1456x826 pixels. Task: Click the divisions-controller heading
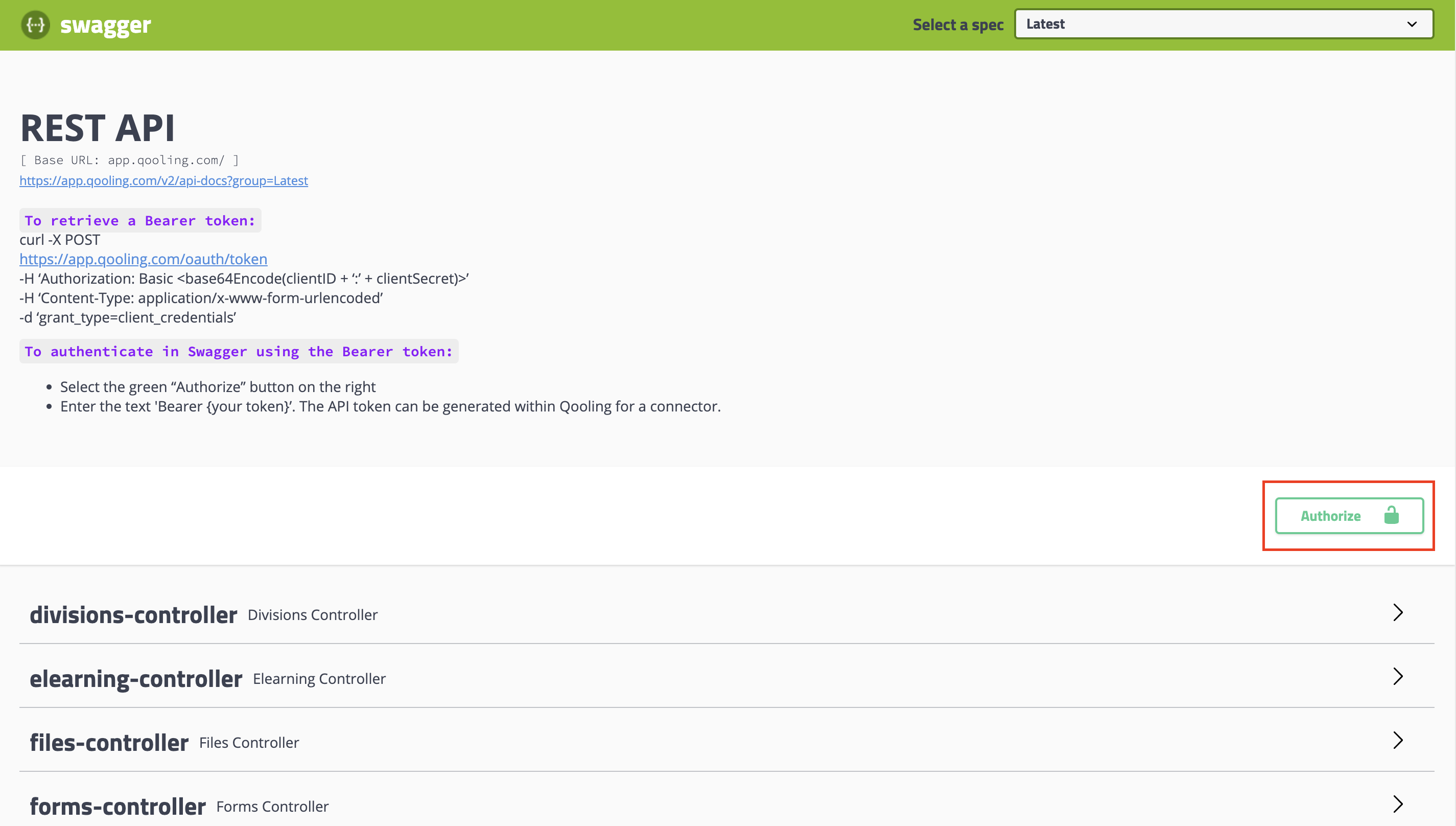tap(133, 615)
